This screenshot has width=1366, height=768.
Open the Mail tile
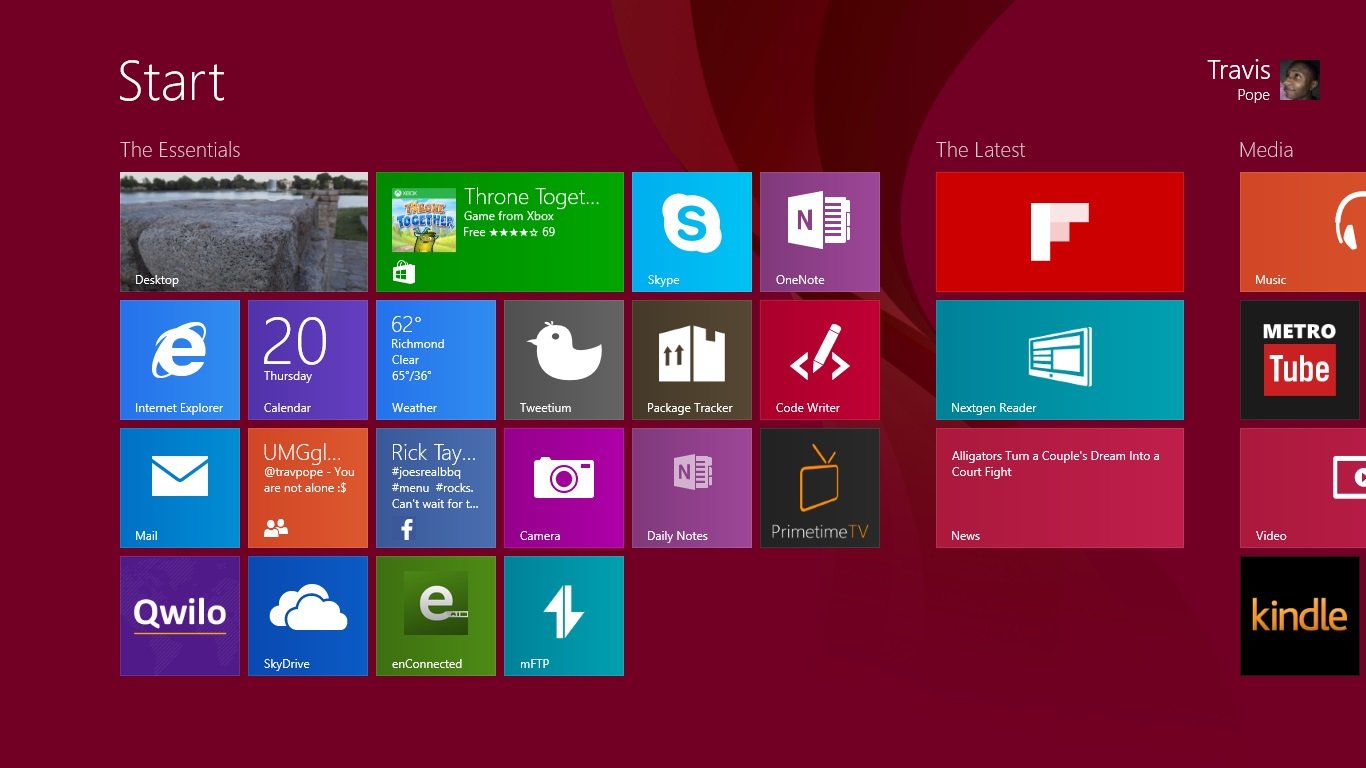180,488
